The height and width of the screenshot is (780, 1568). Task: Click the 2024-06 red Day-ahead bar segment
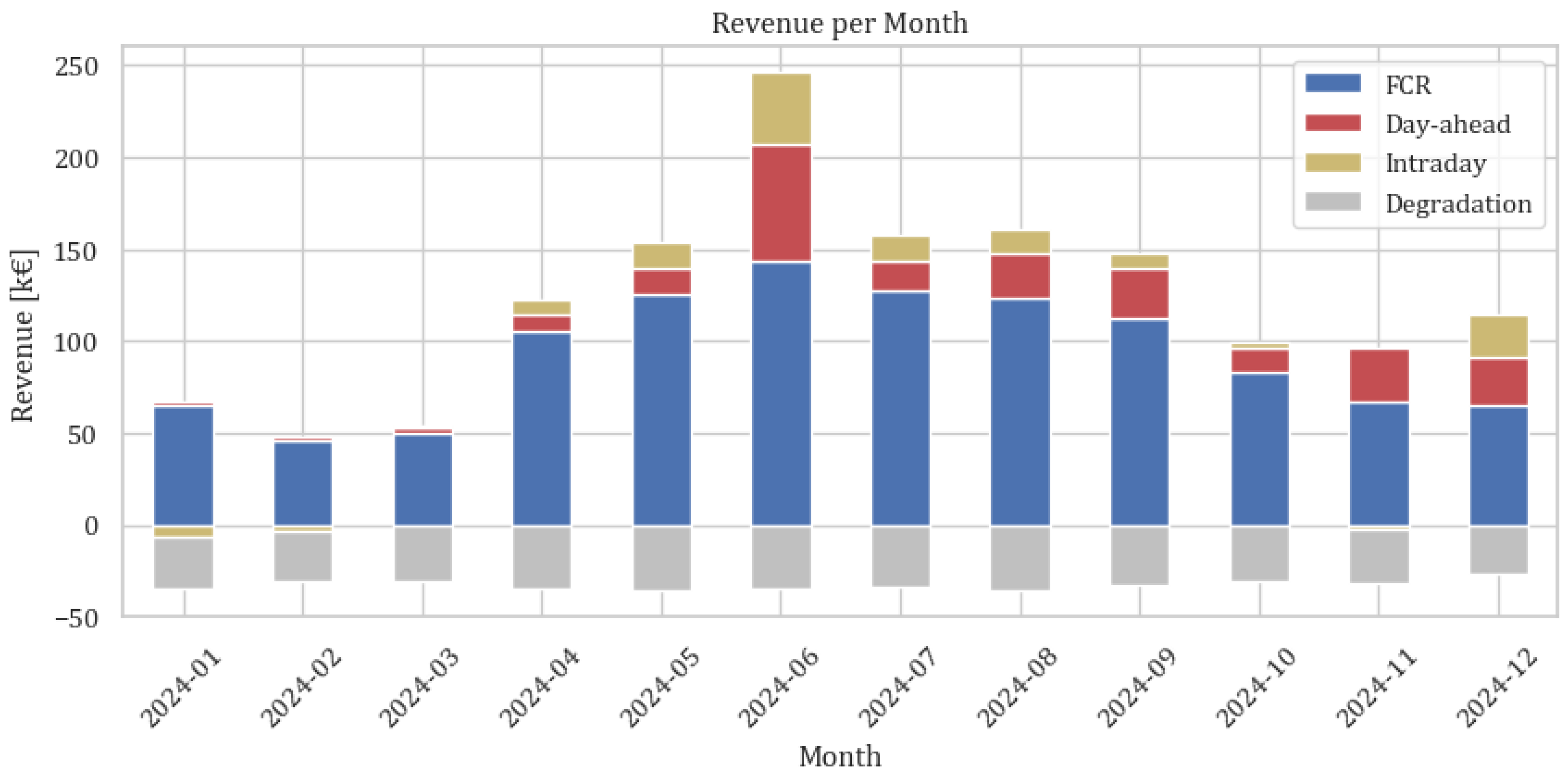(x=781, y=204)
